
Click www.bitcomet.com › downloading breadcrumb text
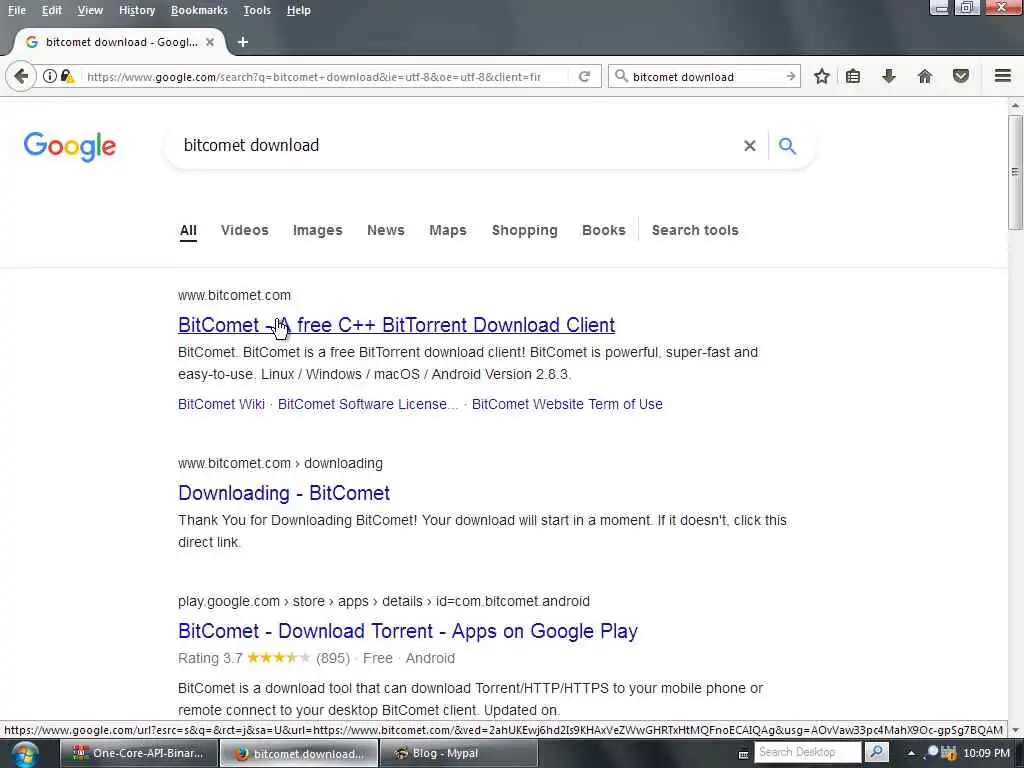click(x=280, y=463)
